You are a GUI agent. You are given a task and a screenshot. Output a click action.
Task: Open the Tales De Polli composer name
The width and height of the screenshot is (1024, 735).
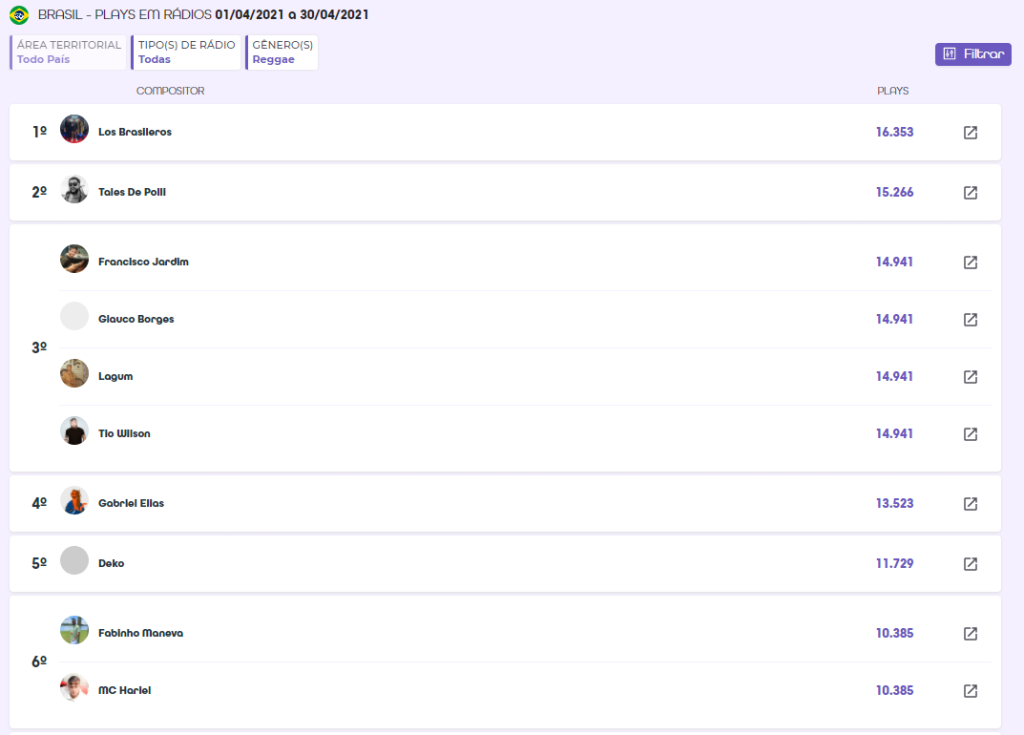(x=131, y=192)
